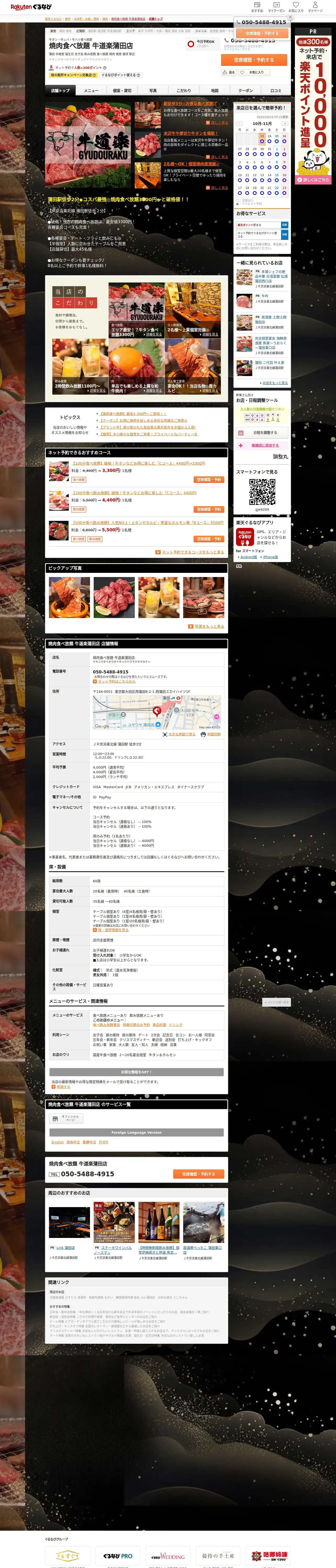336x1568 pixels.
Task: Click 空席確認・予約 for the 3,300円 course
Action: click(209, 480)
